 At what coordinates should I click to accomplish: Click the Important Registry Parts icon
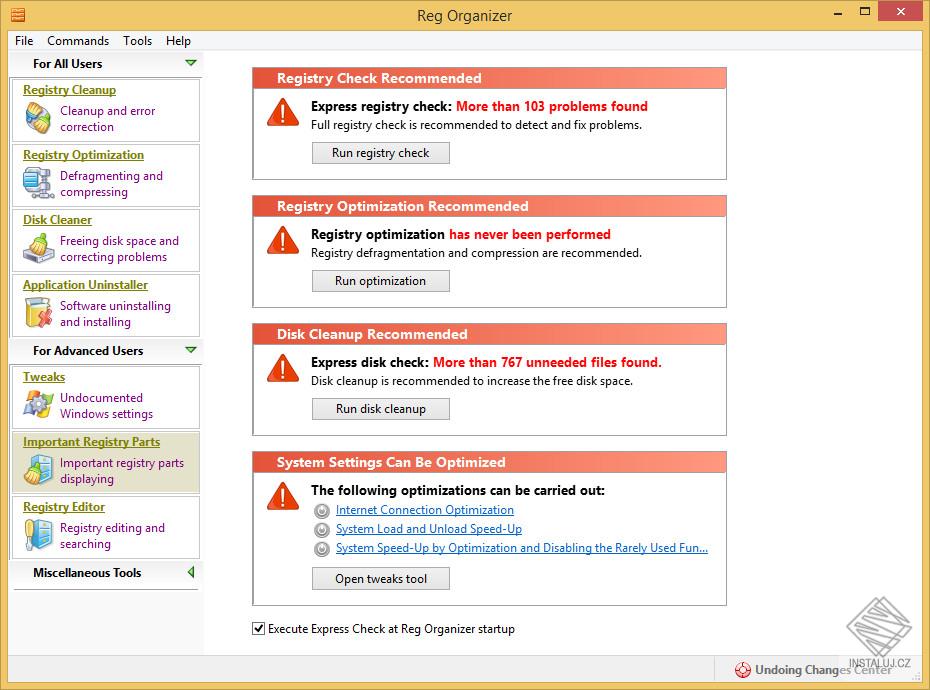click(x=38, y=470)
